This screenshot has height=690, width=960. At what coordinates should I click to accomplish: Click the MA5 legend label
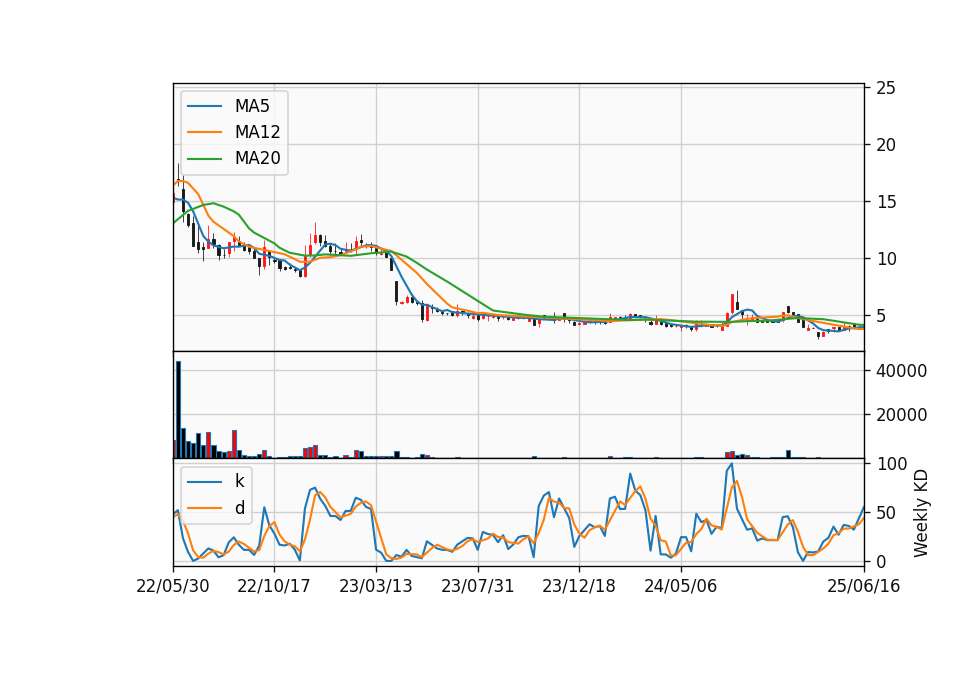(x=252, y=106)
